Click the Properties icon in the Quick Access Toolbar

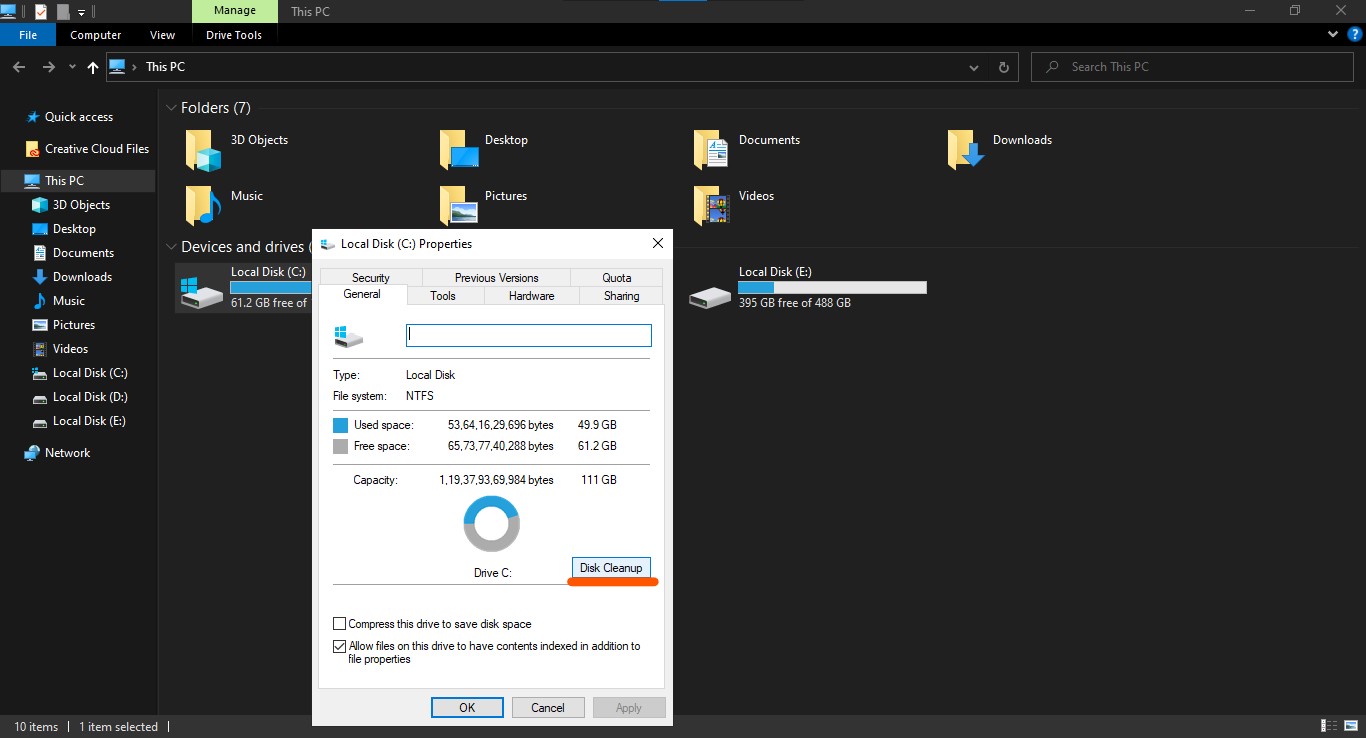tap(40, 11)
